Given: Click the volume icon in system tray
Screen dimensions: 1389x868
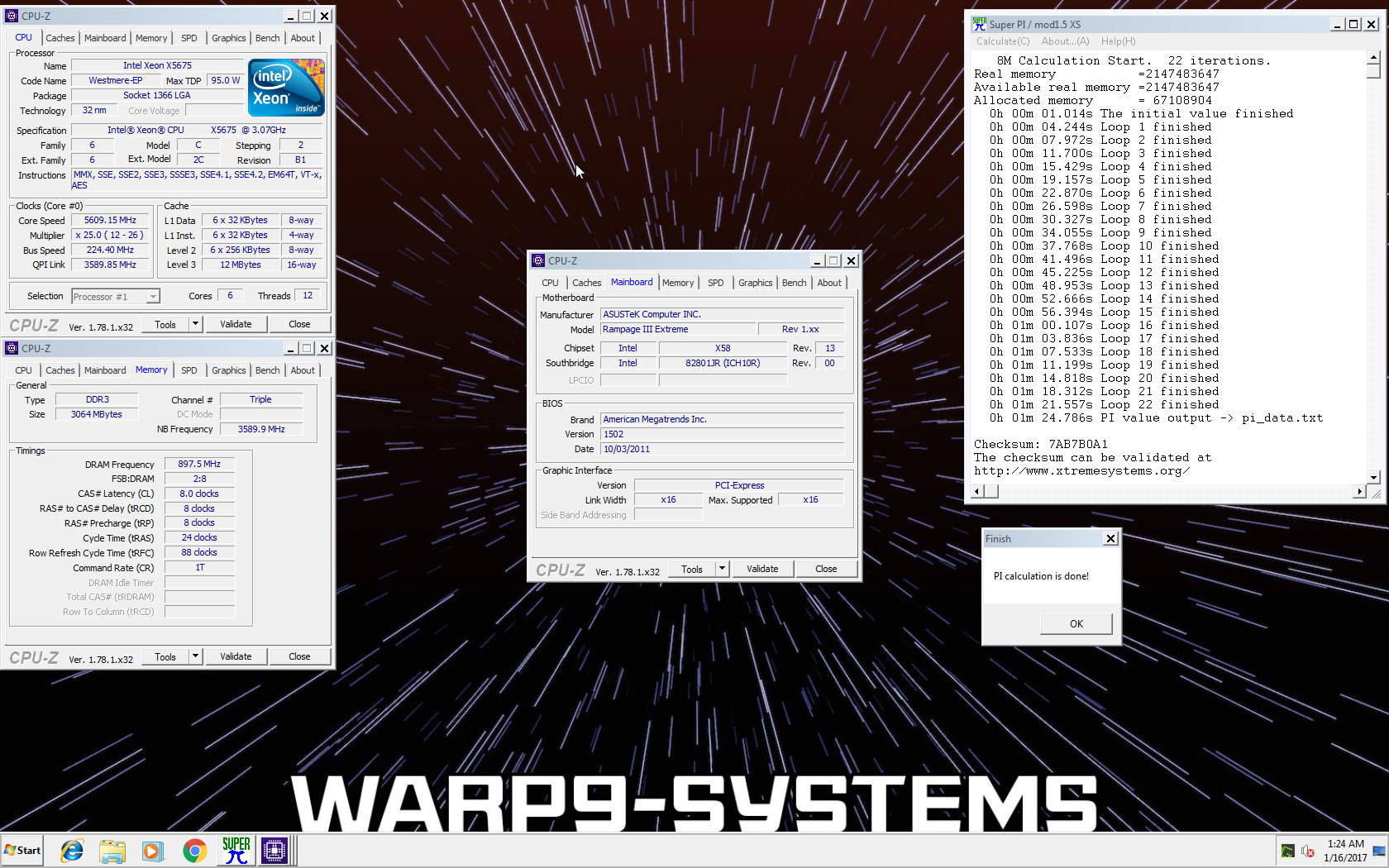Looking at the screenshot, I should pyautogui.click(x=1307, y=851).
